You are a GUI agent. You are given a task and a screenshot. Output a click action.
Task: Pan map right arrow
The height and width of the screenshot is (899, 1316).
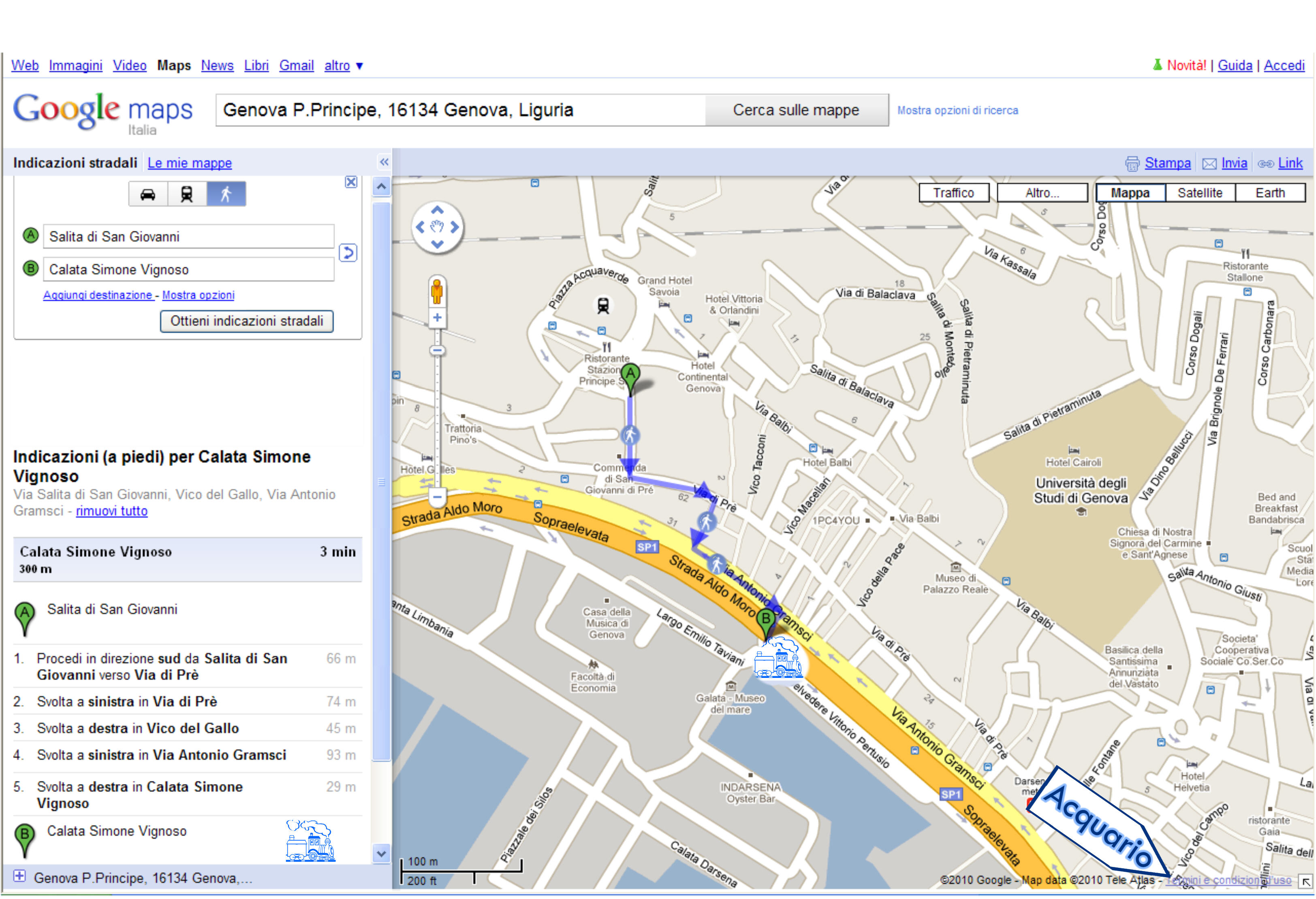coord(454,227)
